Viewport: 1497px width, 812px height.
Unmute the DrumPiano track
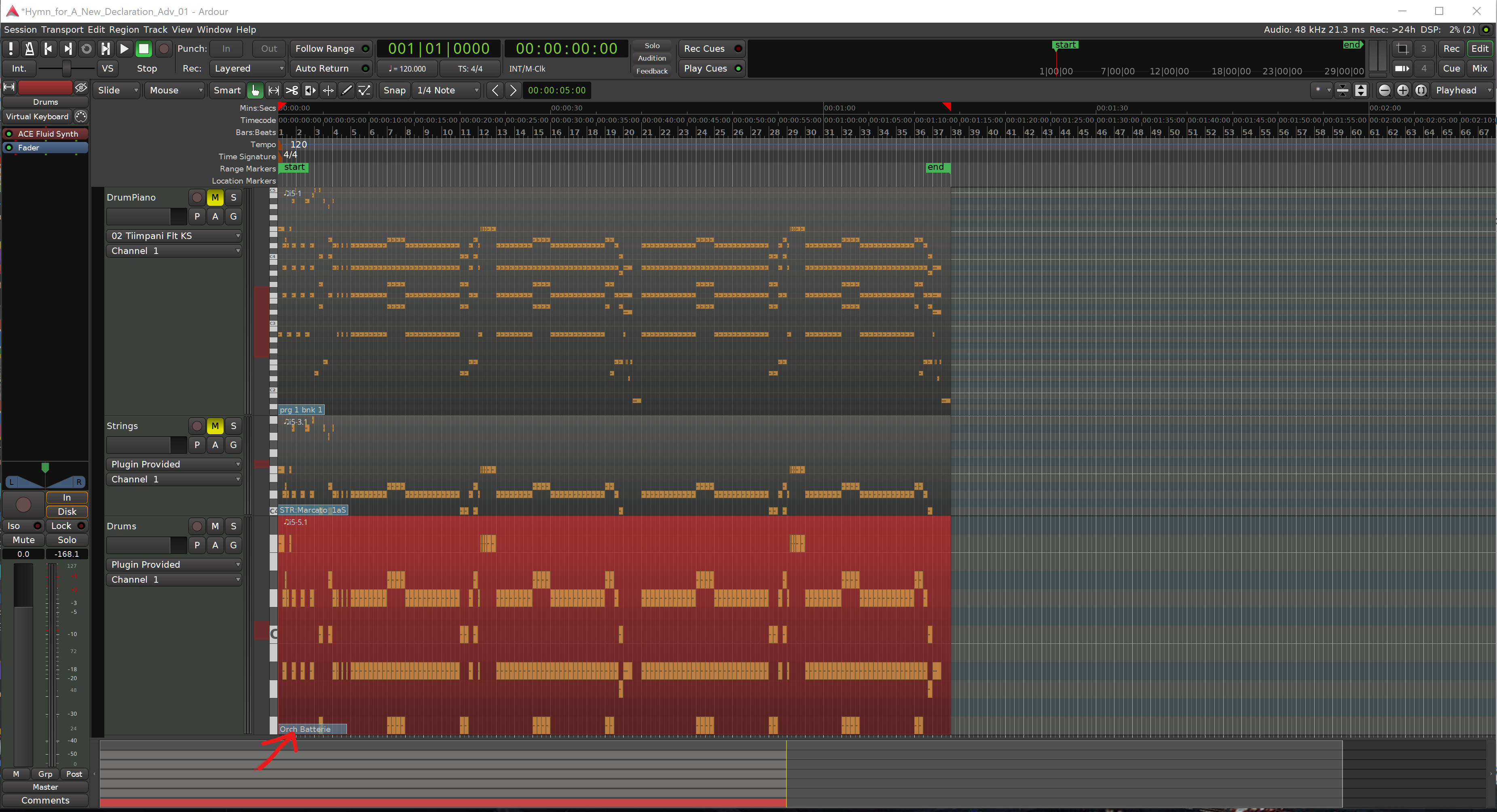[x=215, y=198]
